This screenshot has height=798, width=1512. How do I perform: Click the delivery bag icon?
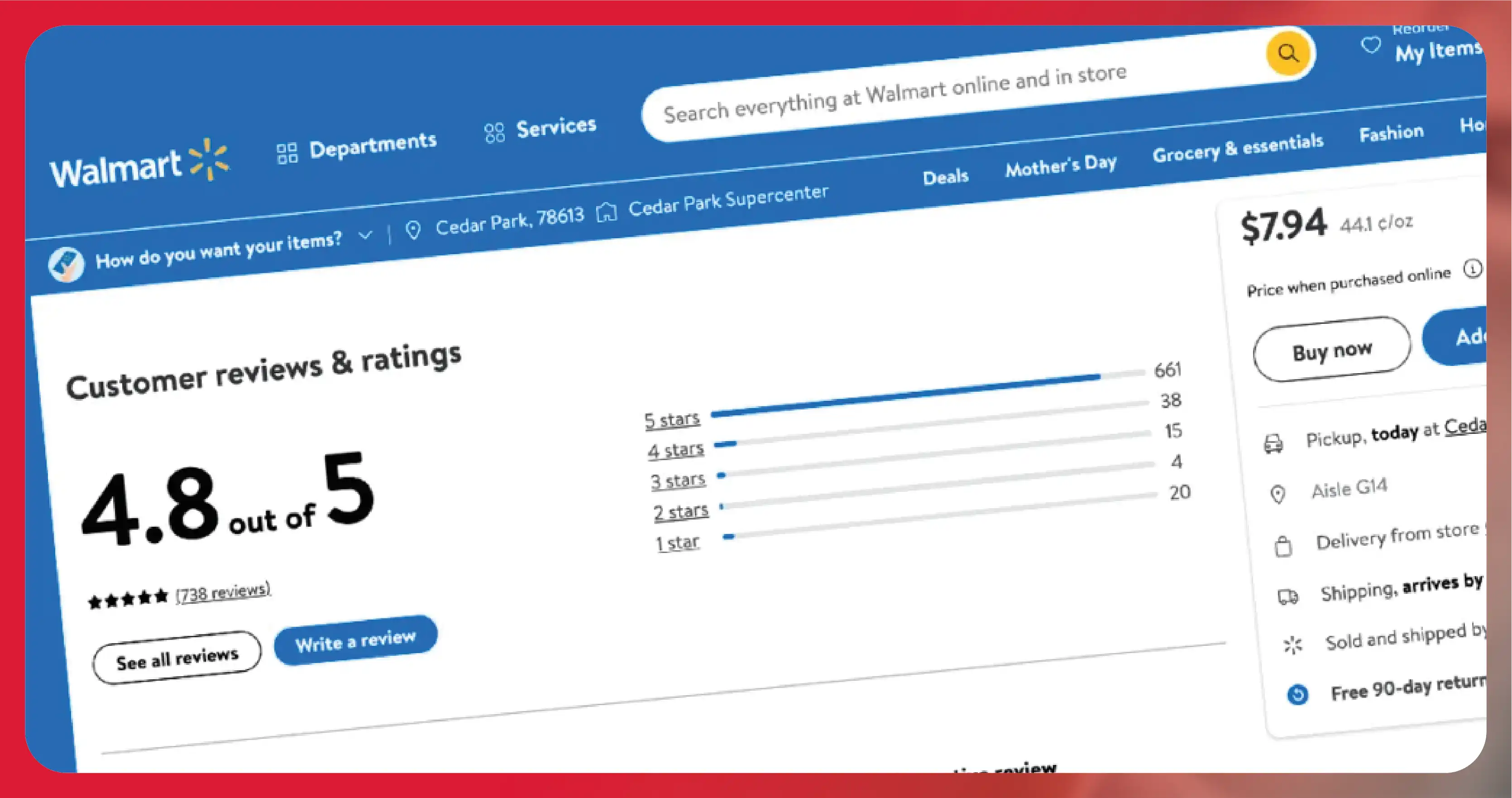click(1283, 546)
